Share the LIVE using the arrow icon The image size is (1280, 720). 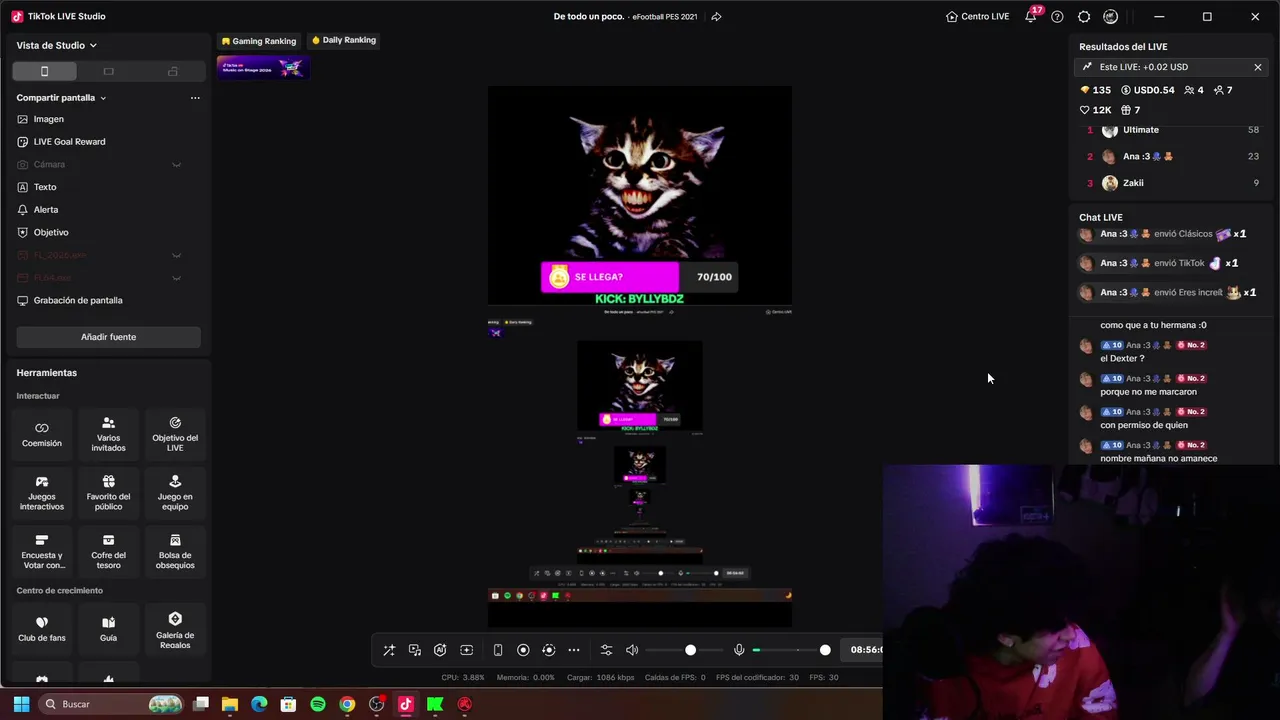click(716, 16)
